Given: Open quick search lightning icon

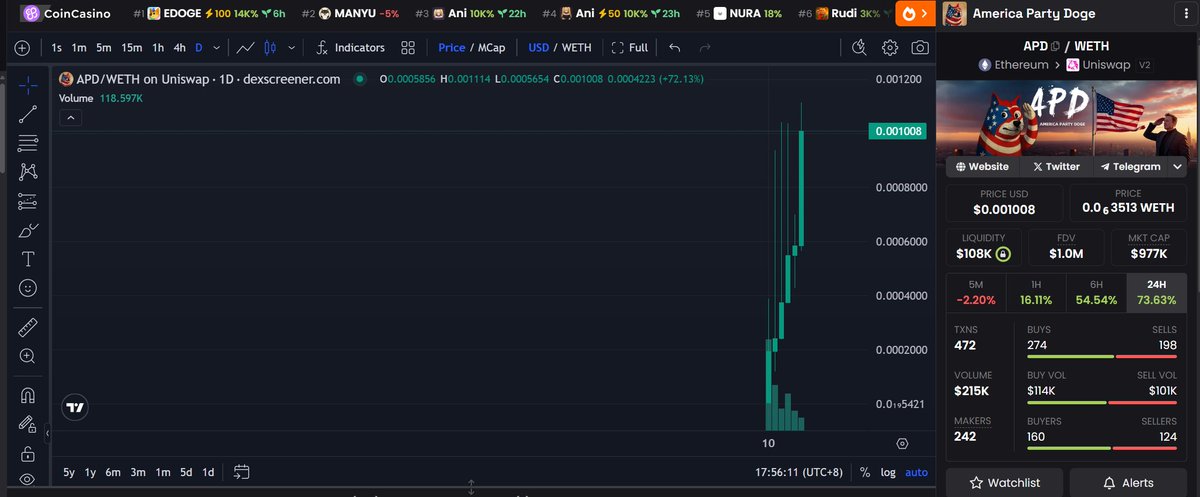Looking at the screenshot, I should click(860, 47).
